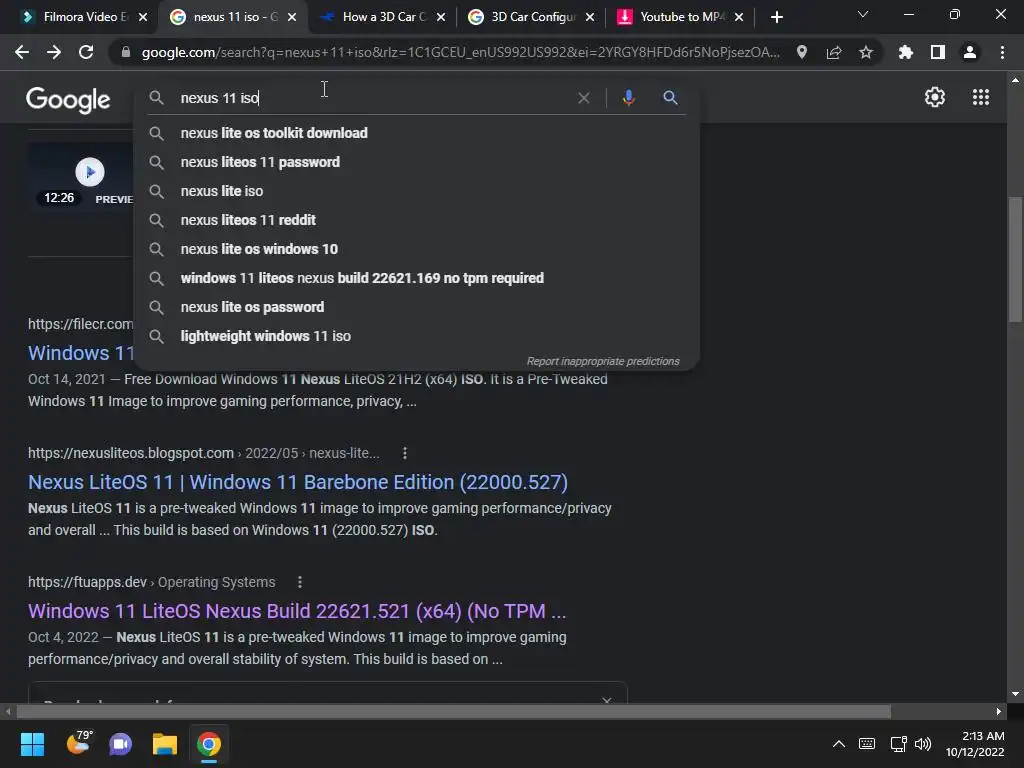This screenshot has height=768, width=1024.
Task: Choose suggestion nexus lite os toolkit download
Action: tap(417, 133)
